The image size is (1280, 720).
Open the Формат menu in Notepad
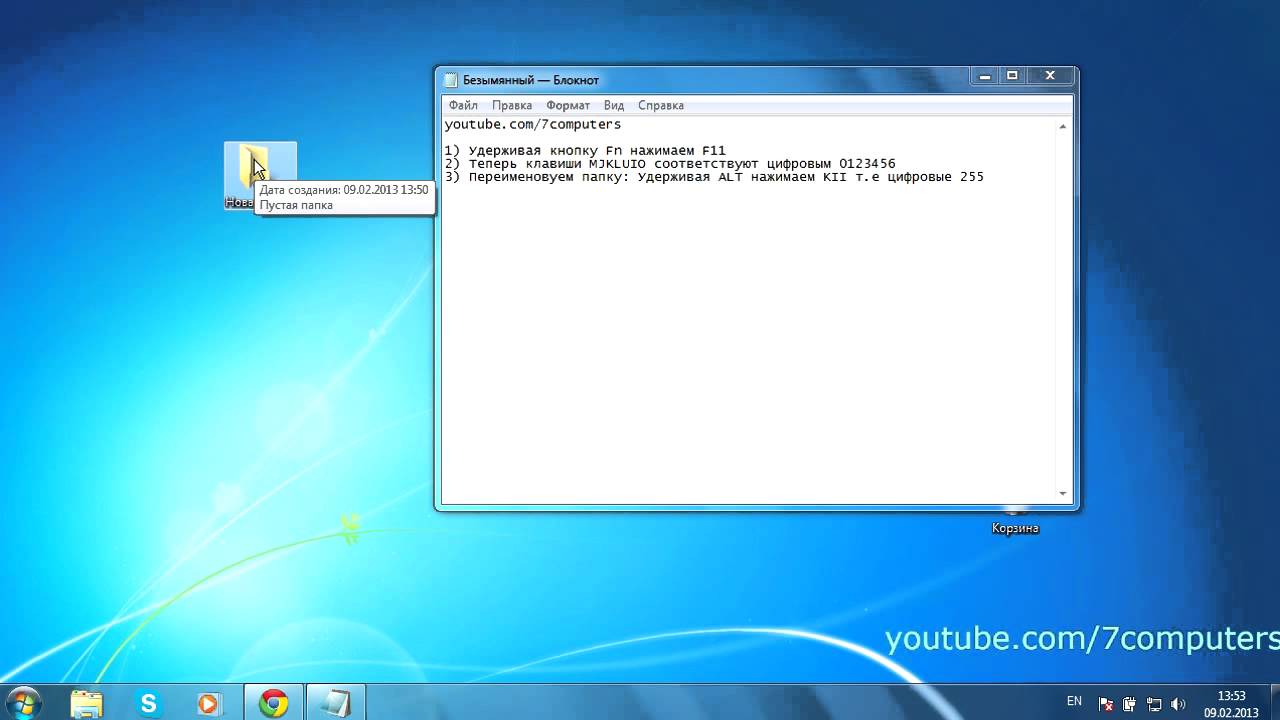pos(568,105)
